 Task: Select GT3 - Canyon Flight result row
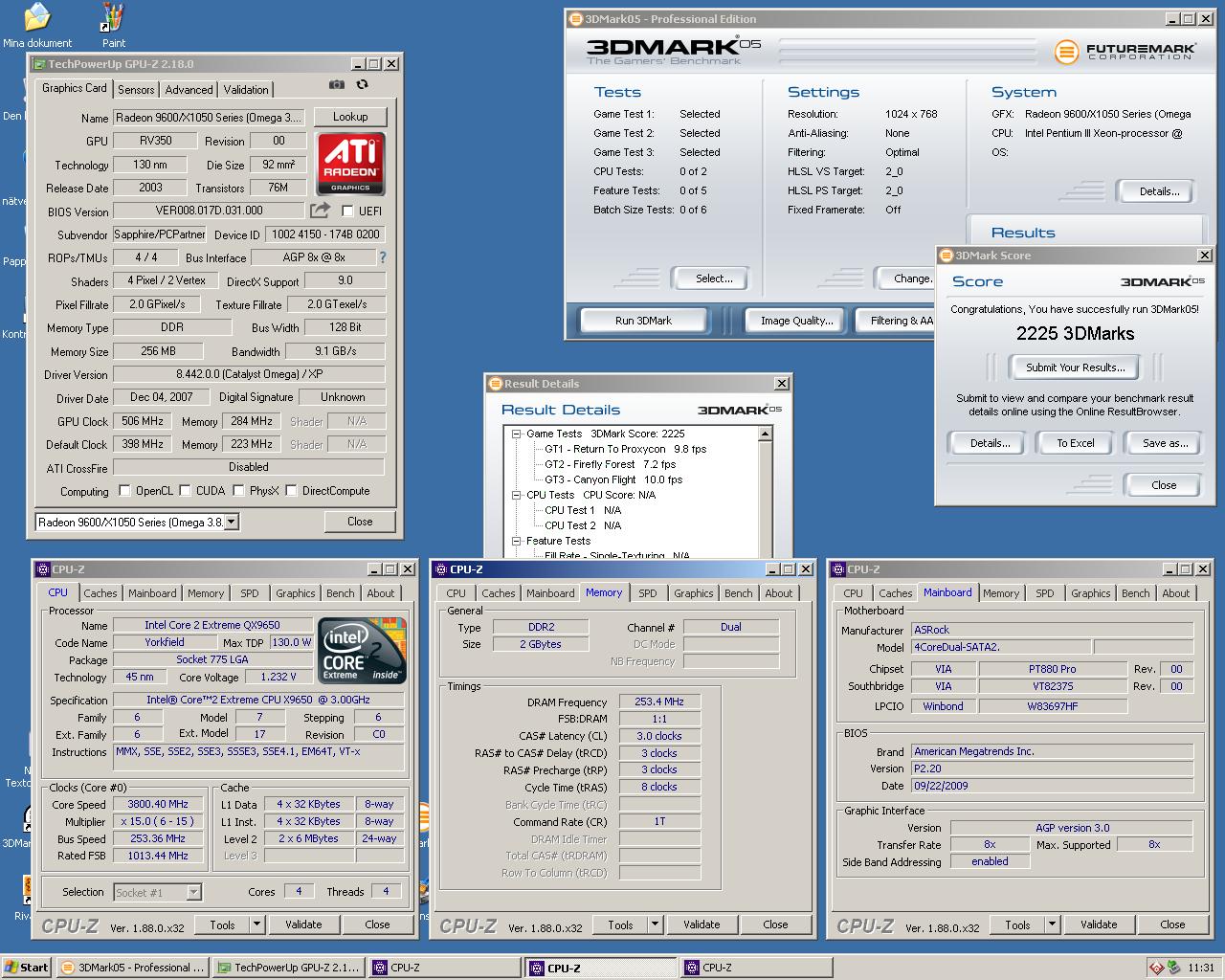tap(613, 479)
